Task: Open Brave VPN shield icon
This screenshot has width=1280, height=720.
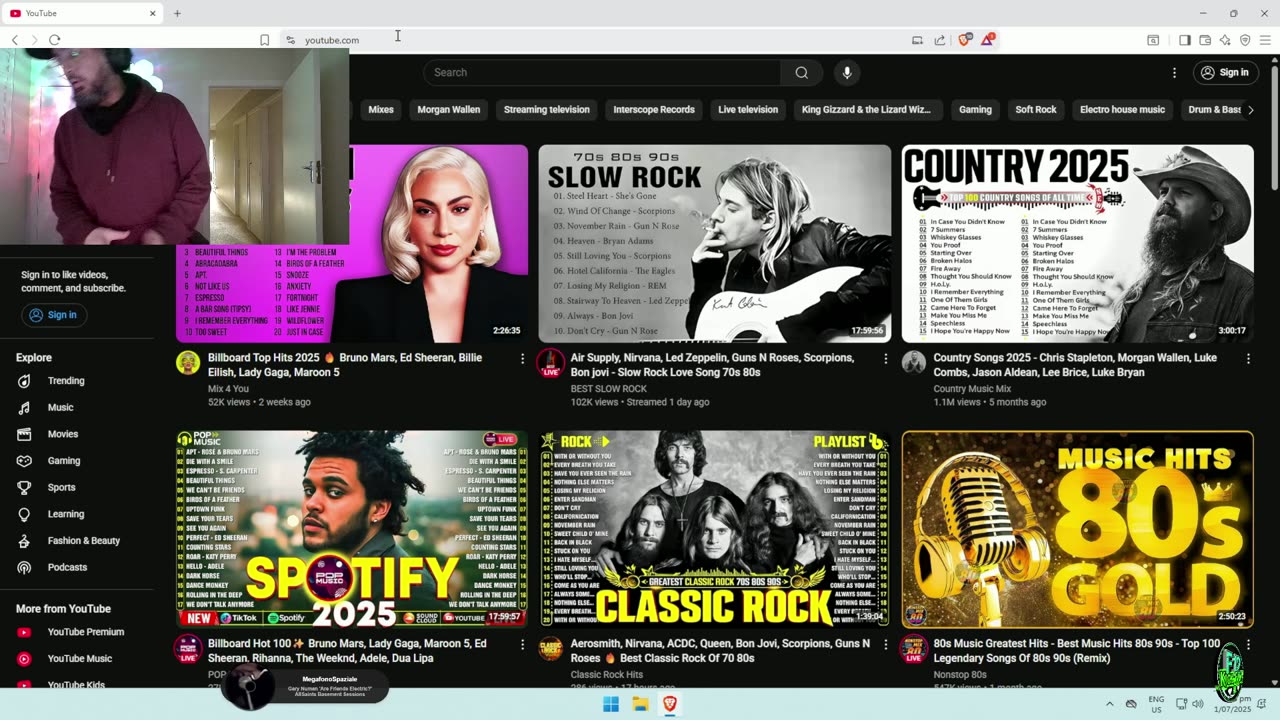Action: pos(1245,40)
